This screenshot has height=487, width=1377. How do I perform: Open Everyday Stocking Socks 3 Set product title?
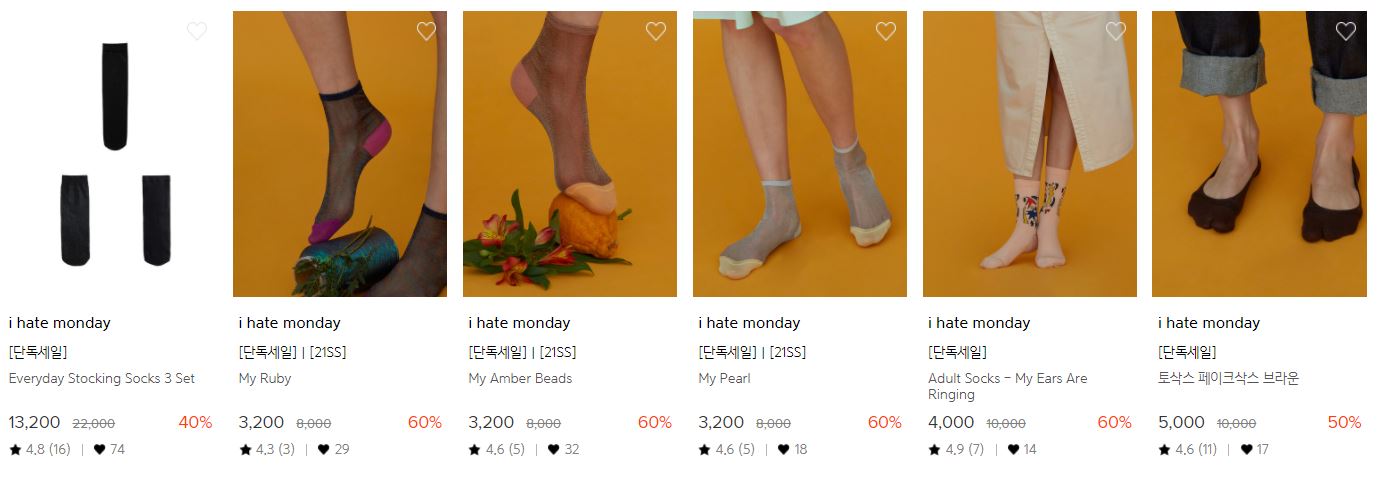(x=102, y=379)
